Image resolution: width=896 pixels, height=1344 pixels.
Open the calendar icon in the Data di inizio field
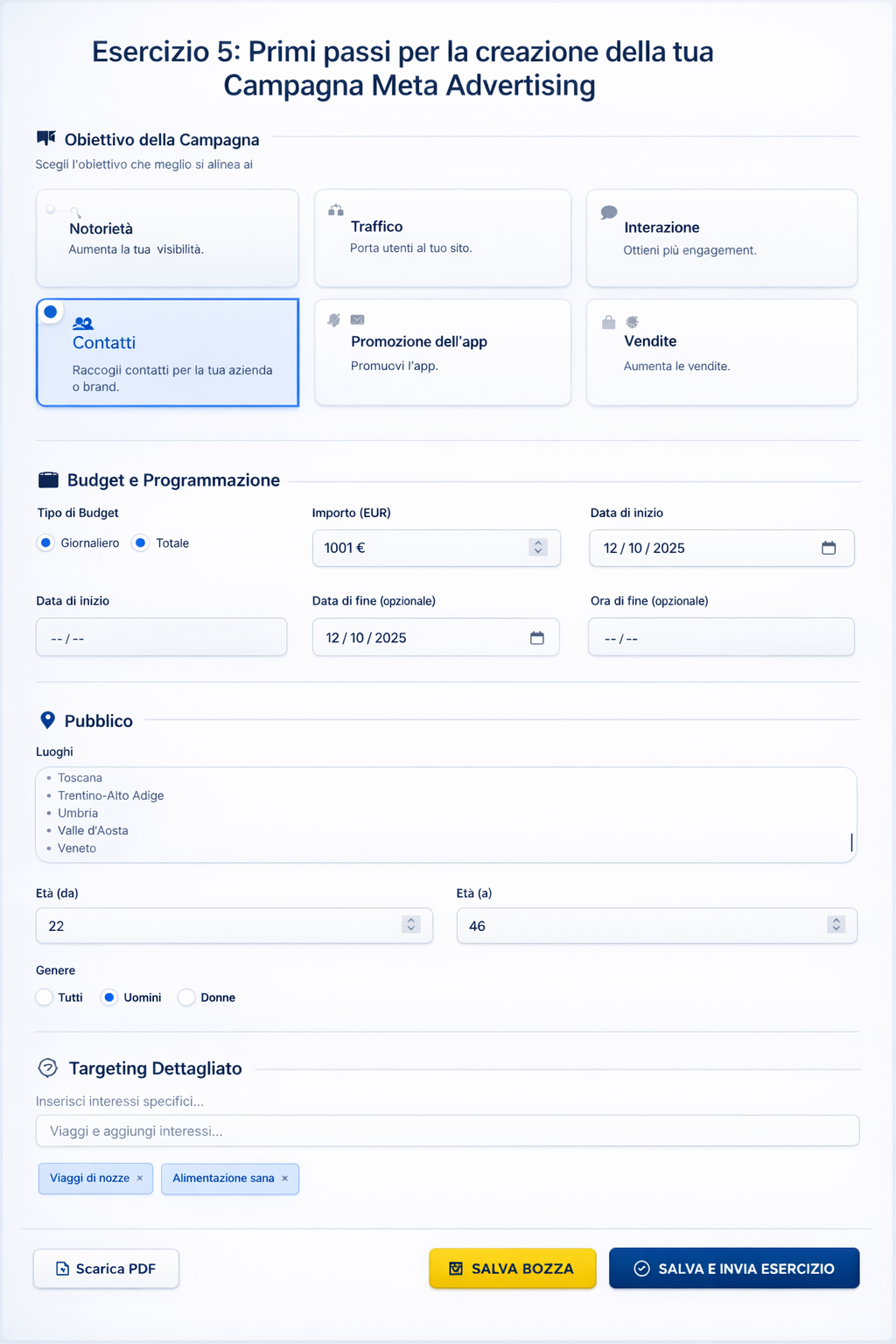(829, 548)
